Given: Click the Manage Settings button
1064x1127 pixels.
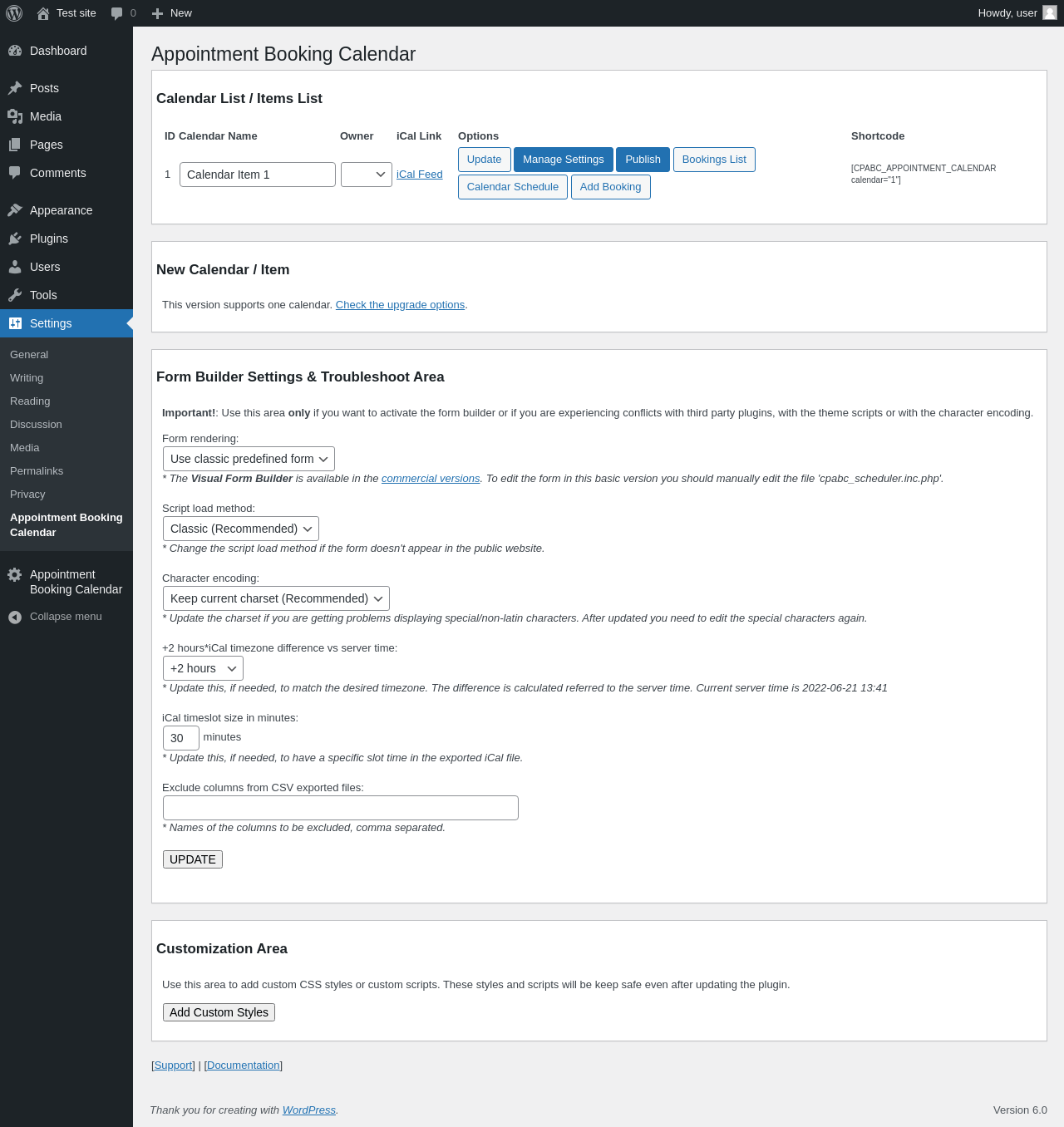Looking at the screenshot, I should click(563, 160).
